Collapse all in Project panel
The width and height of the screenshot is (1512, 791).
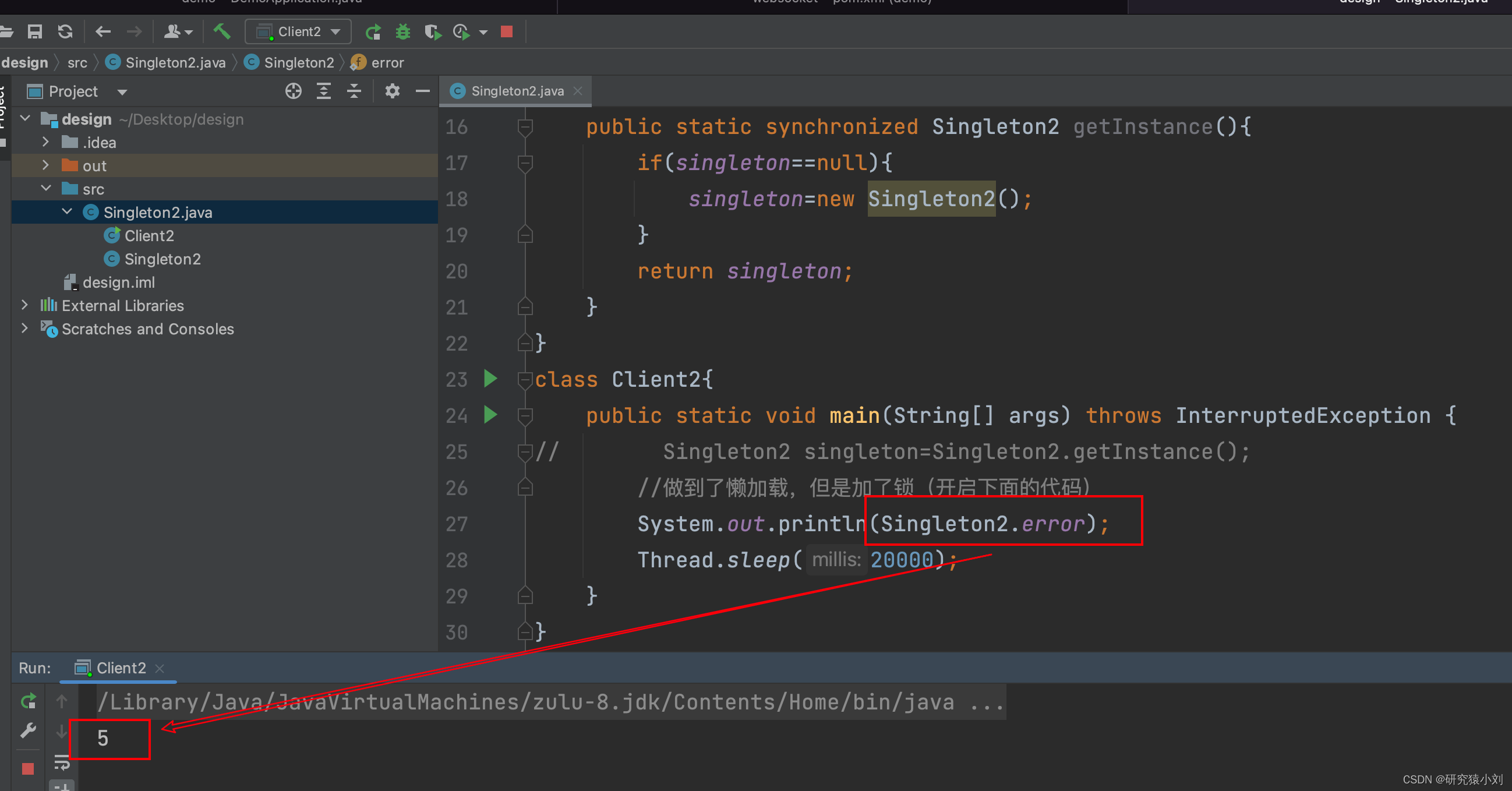click(354, 91)
